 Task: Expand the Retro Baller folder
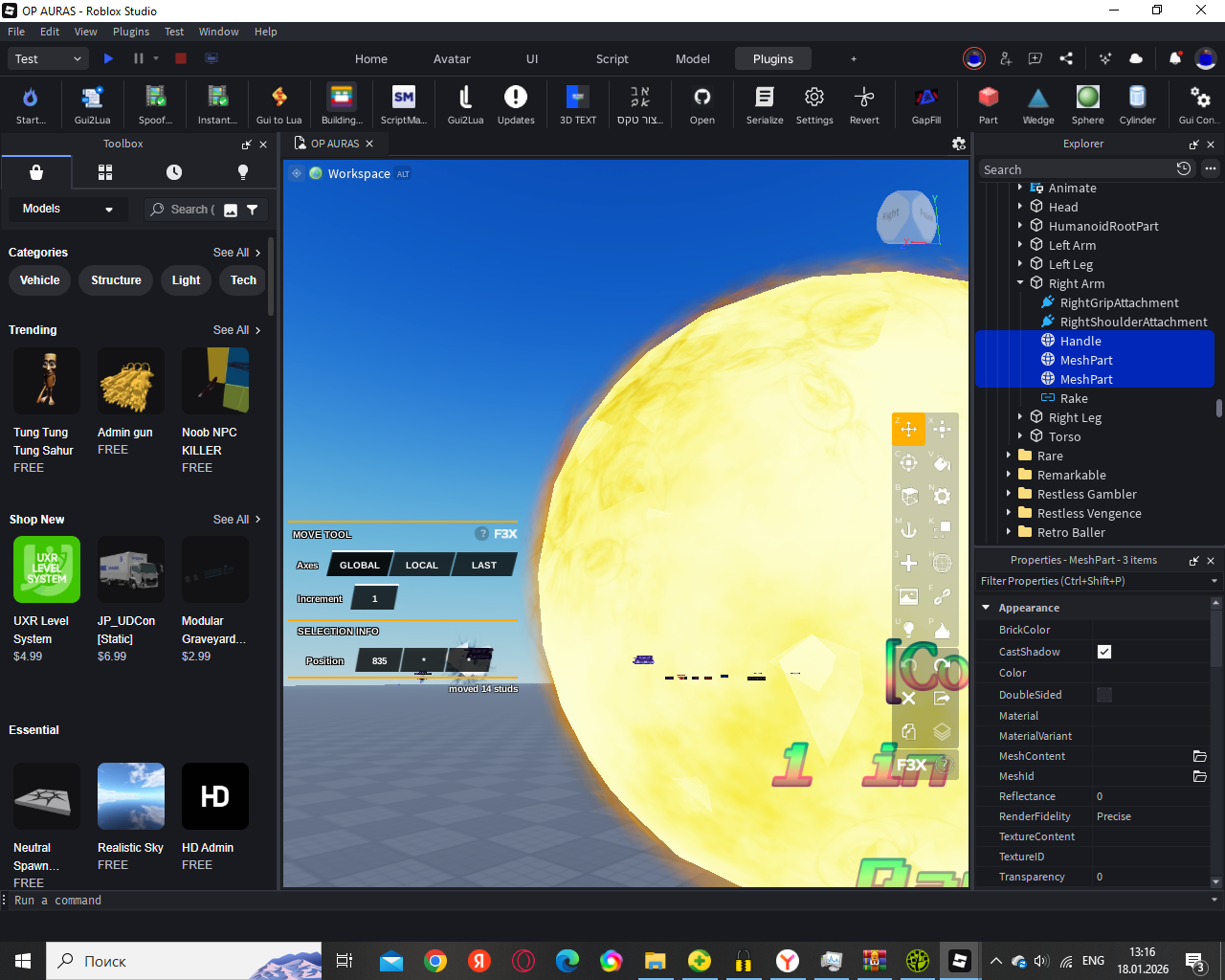click(x=1009, y=532)
